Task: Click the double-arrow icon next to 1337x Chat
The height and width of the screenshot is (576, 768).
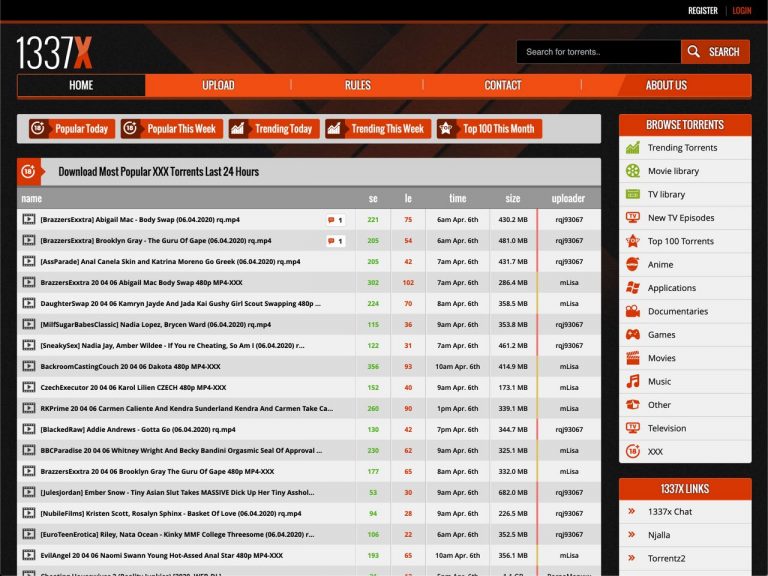Action: pos(632,511)
